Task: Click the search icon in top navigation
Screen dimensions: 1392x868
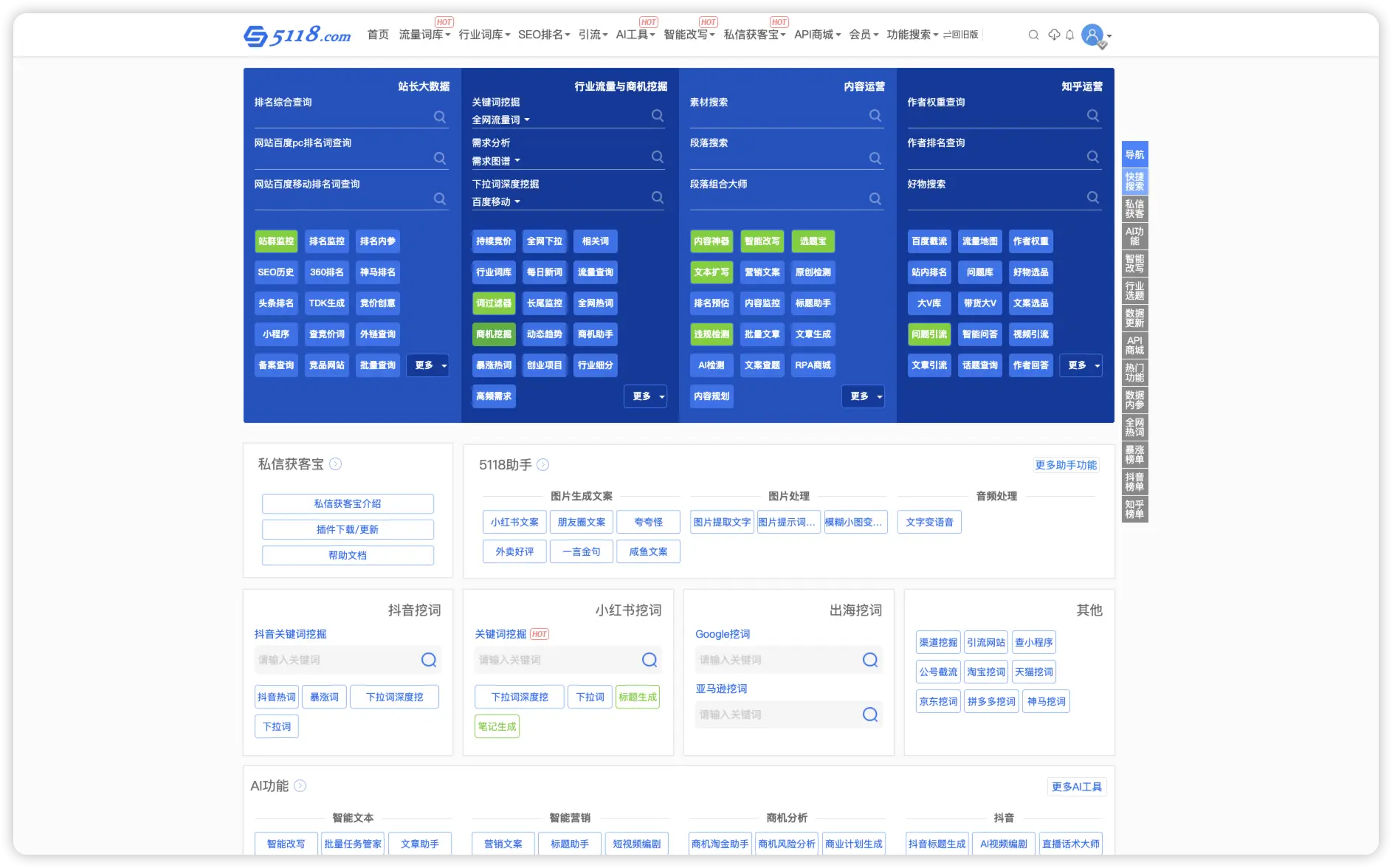Action: (x=1033, y=35)
